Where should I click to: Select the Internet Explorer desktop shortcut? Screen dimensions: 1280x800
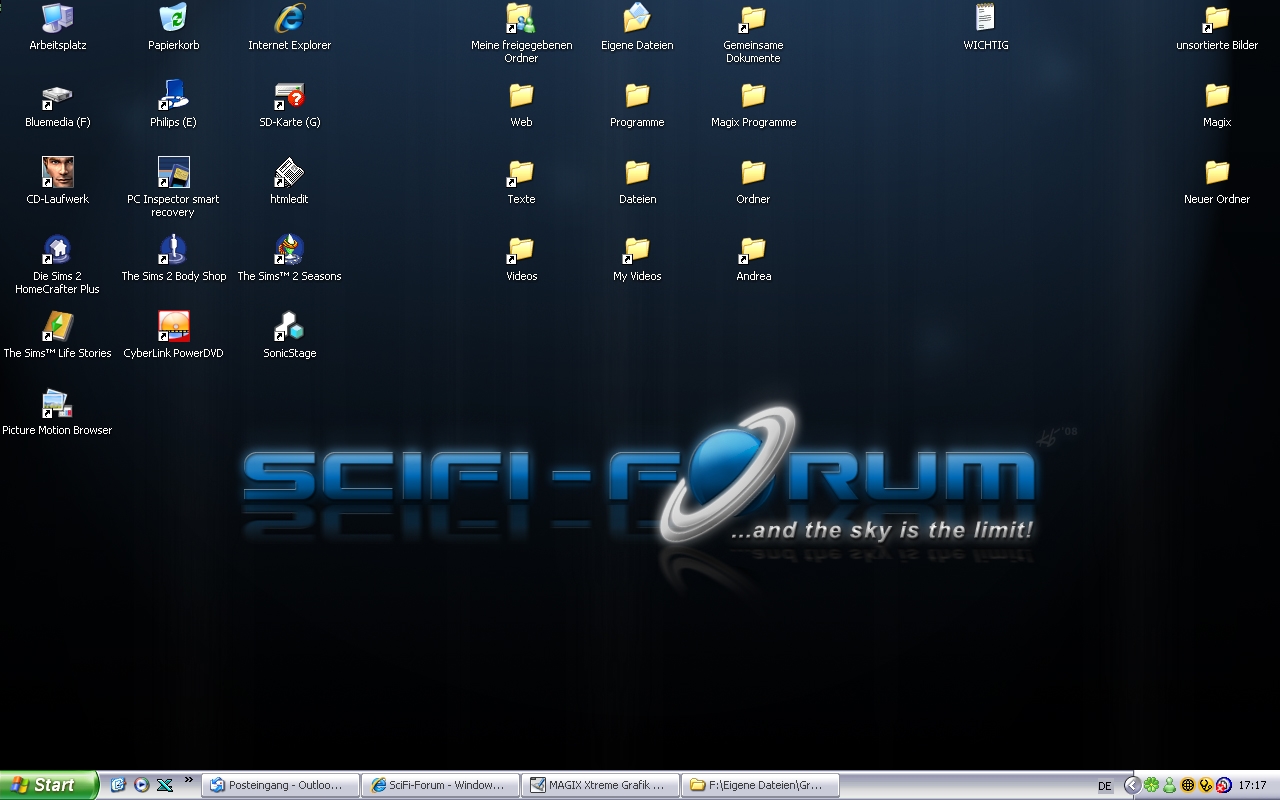tap(289, 19)
